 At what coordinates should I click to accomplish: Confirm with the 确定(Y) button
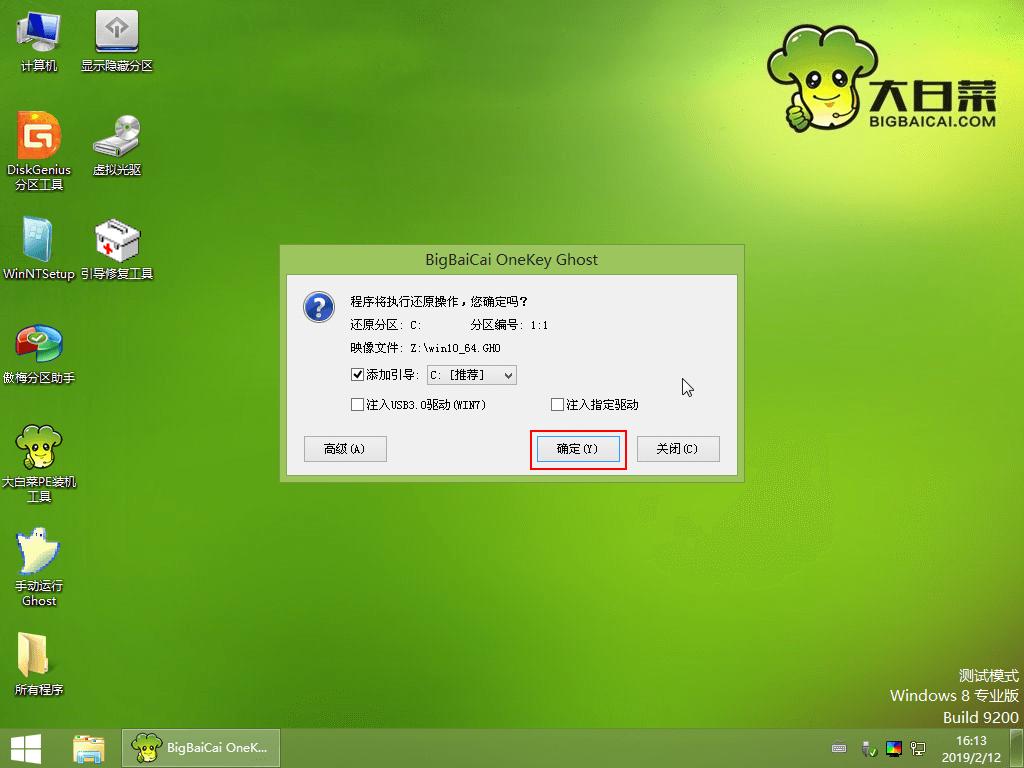tap(578, 449)
